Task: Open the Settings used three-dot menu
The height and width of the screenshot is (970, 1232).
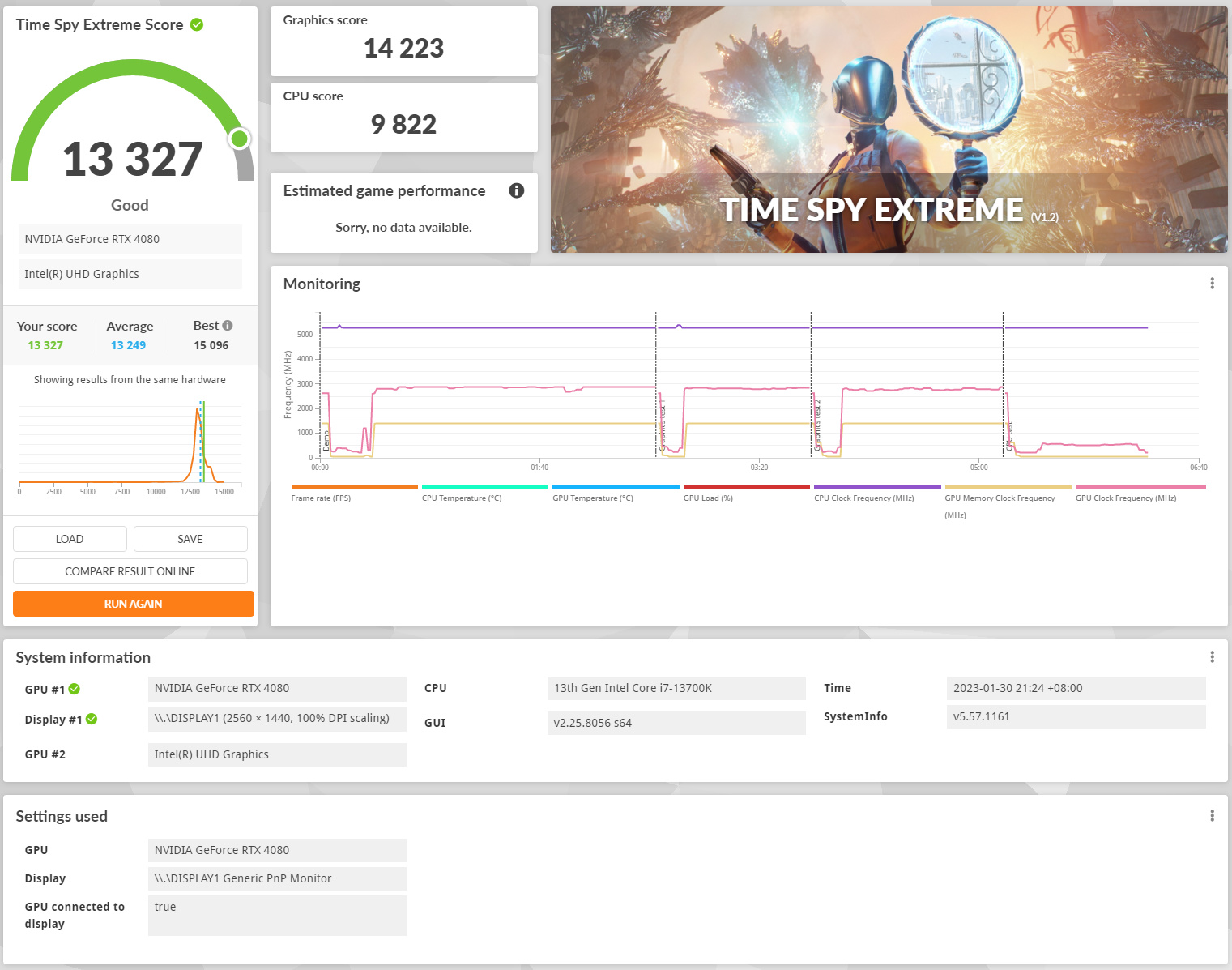Action: coord(1212,816)
